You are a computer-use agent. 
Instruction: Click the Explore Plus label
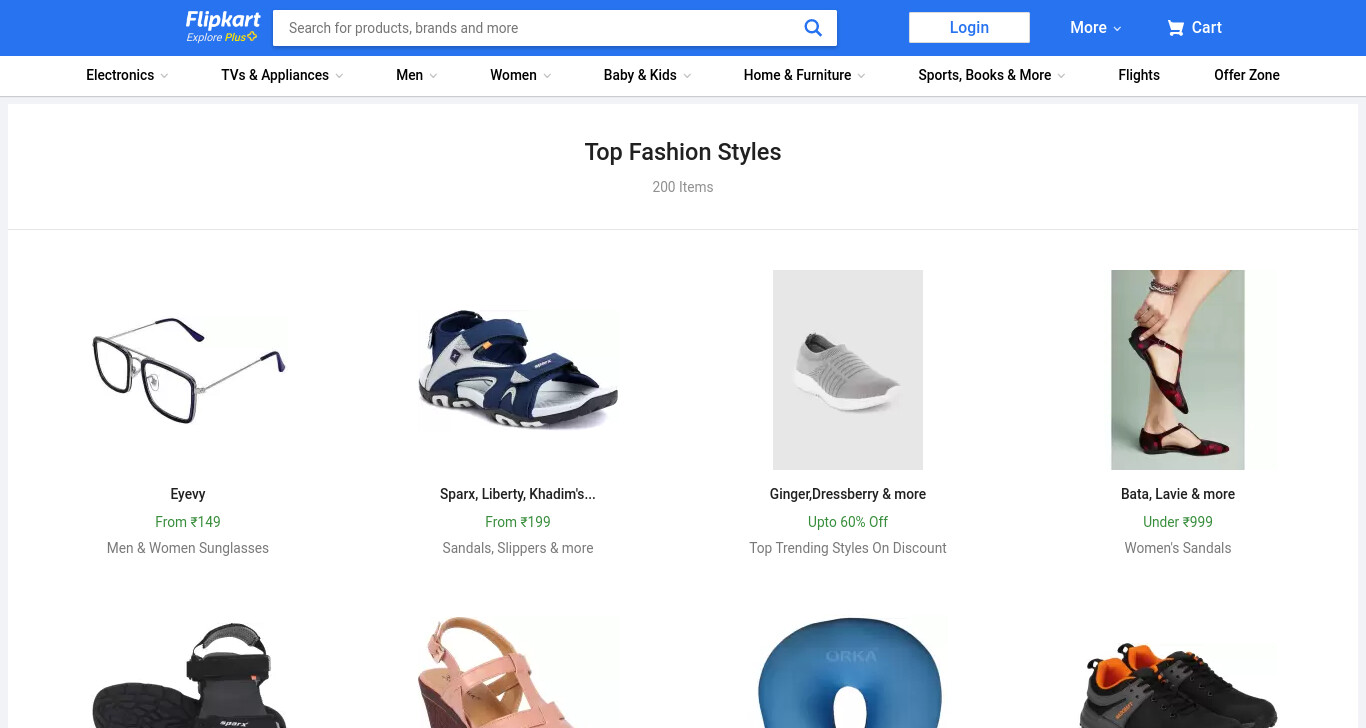click(x=222, y=38)
